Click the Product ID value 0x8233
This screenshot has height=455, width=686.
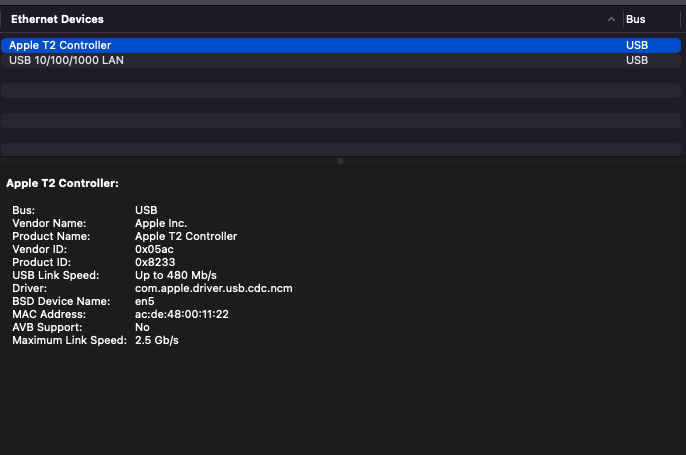tap(155, 262)
